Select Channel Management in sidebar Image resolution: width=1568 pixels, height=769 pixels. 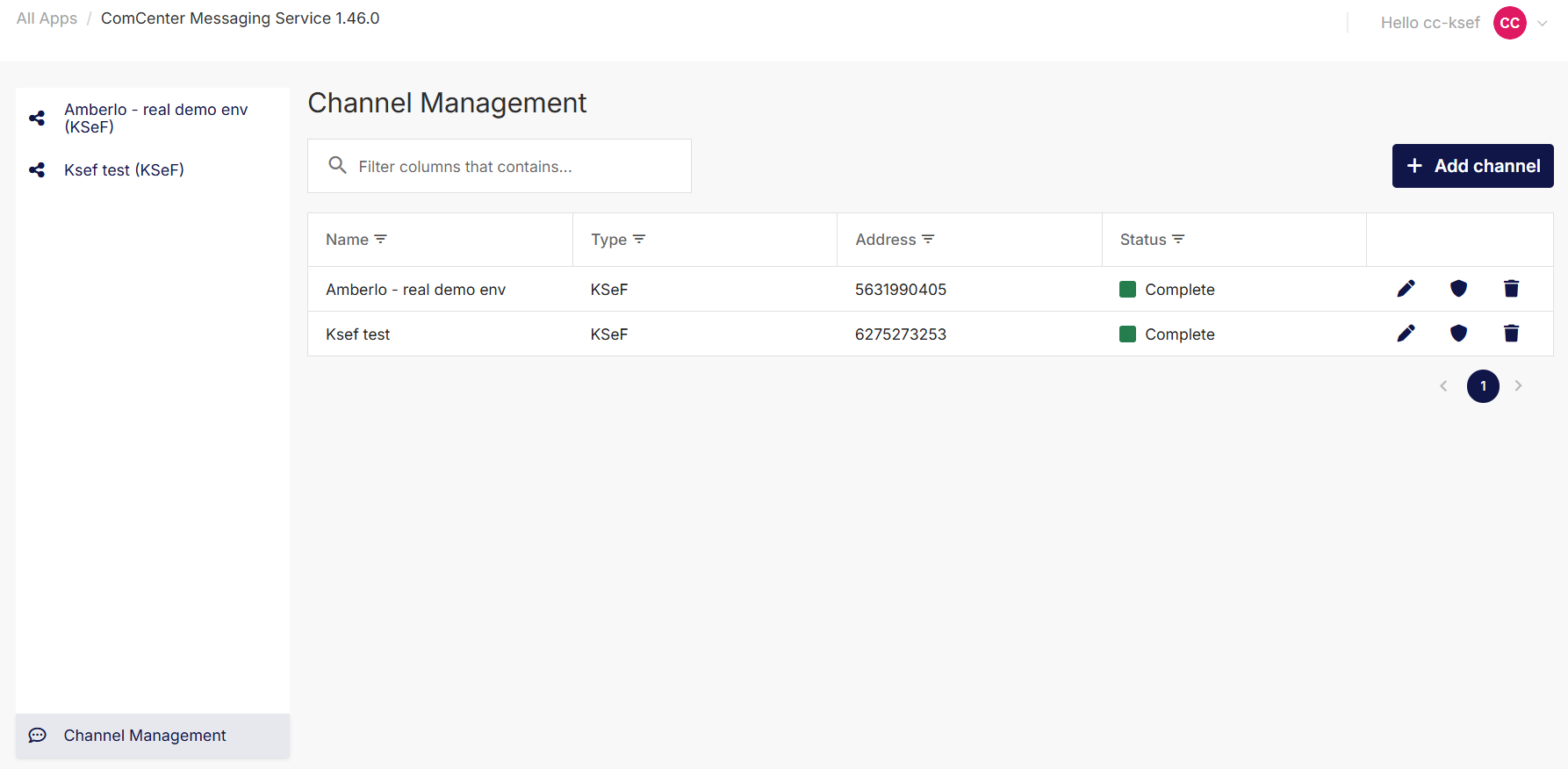[x=153, y=736]
